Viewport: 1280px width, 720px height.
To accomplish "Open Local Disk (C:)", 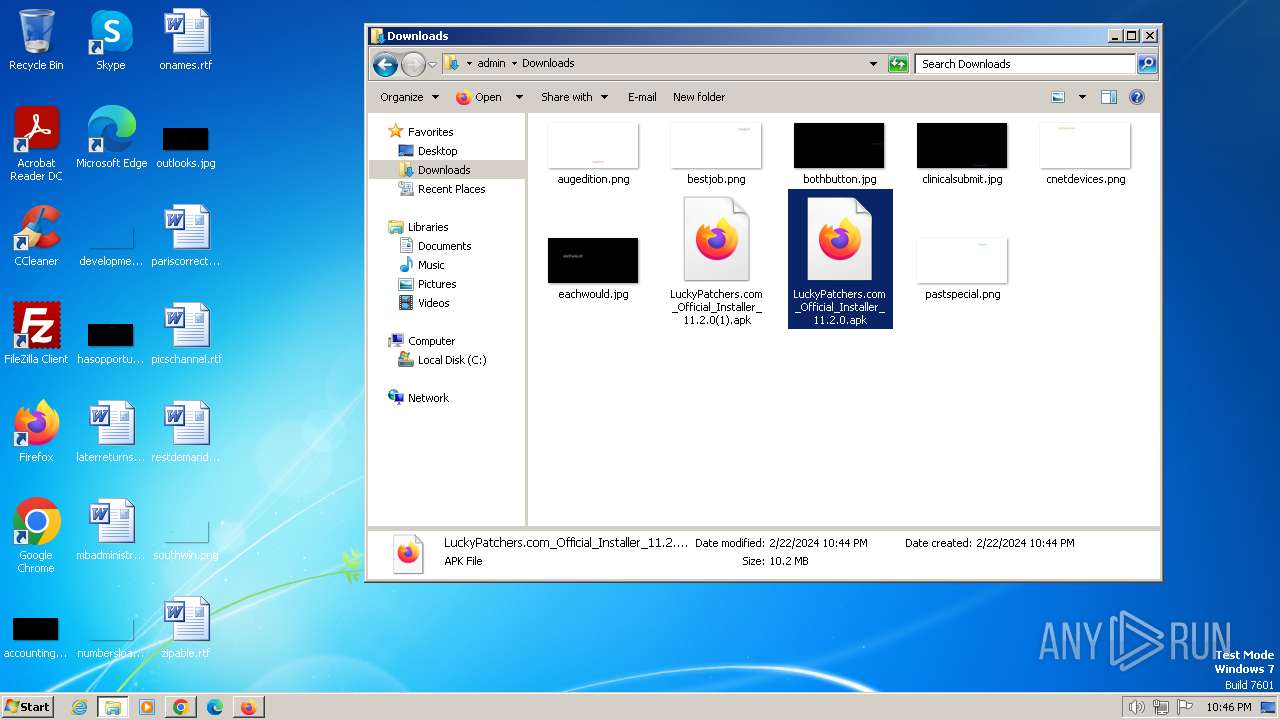I will tap(452, 360).
